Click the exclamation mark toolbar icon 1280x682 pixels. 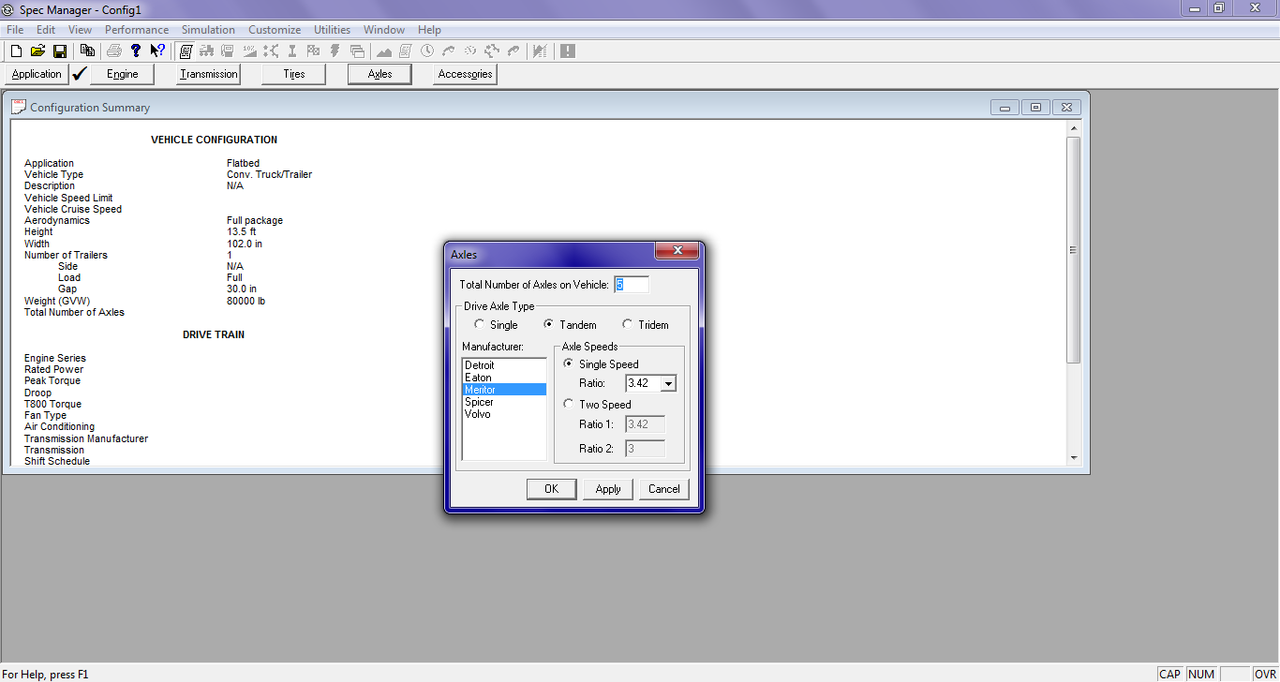[x=567, y=51]
